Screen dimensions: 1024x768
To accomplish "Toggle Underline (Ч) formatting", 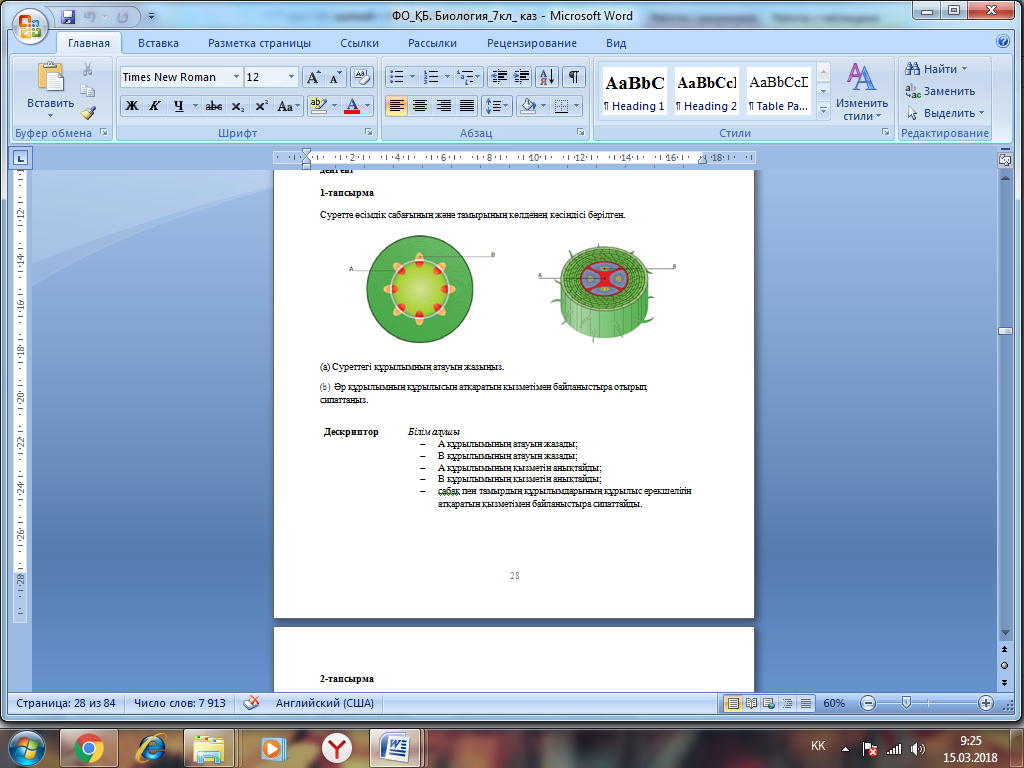I will point(178,106).
